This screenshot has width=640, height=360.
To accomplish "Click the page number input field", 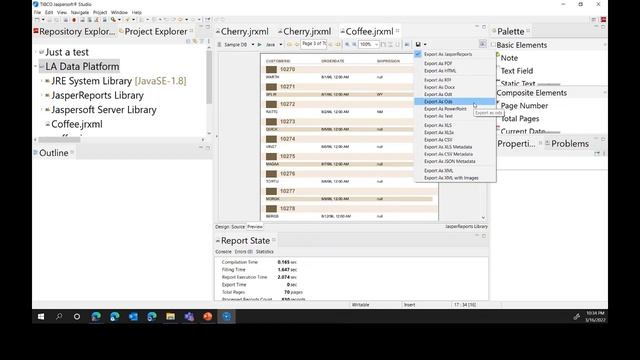I will (313, 44).
